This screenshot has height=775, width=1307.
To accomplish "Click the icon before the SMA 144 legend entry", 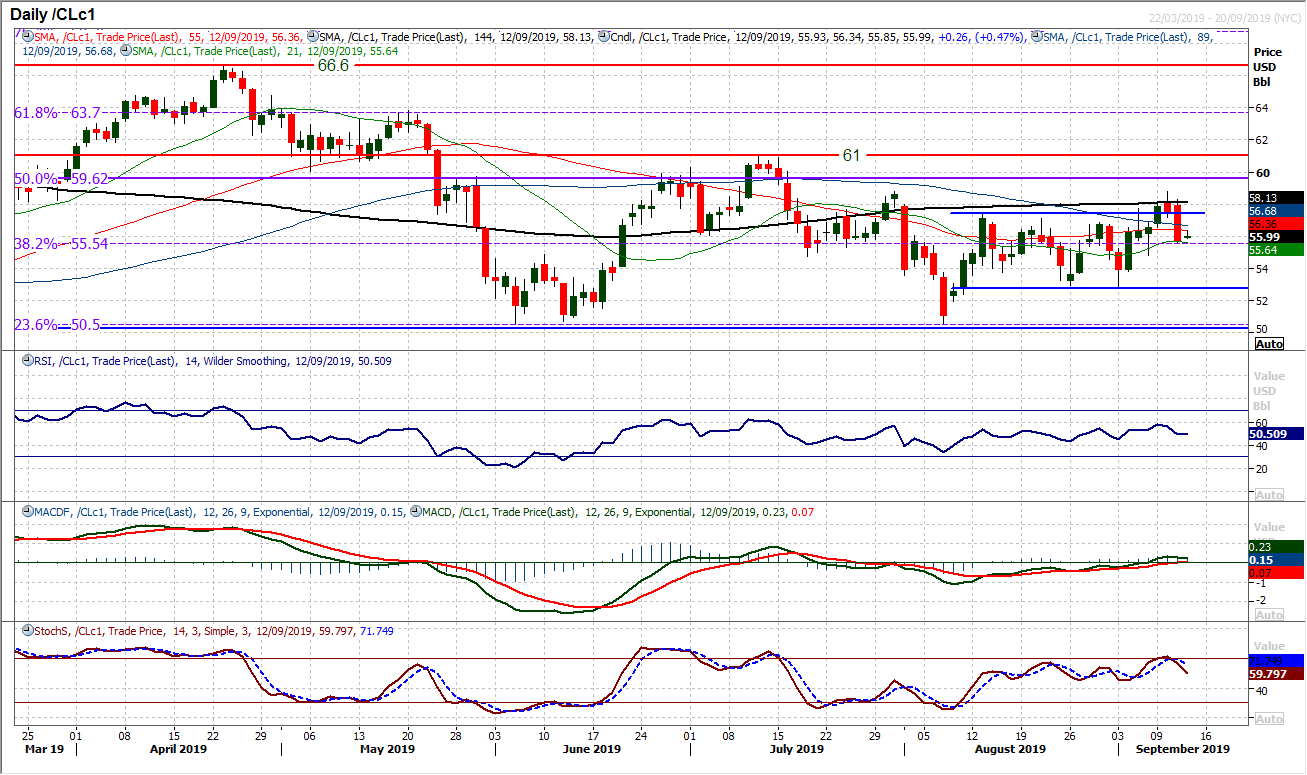I will pyautogui.click(x=315, y=37).
